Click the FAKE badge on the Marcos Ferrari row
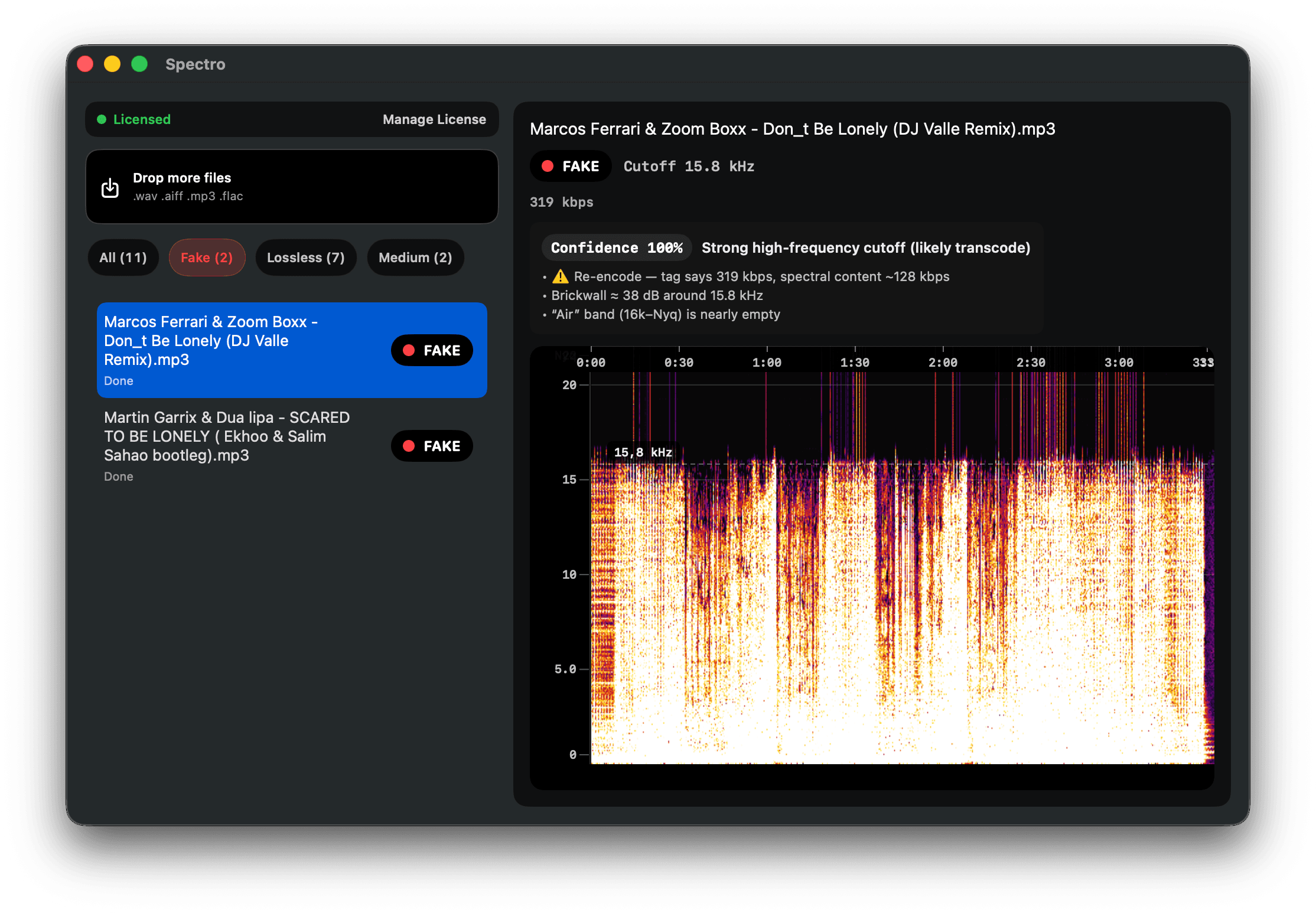This screenshot has width=1316, height=913. click(x=432, y=350)
